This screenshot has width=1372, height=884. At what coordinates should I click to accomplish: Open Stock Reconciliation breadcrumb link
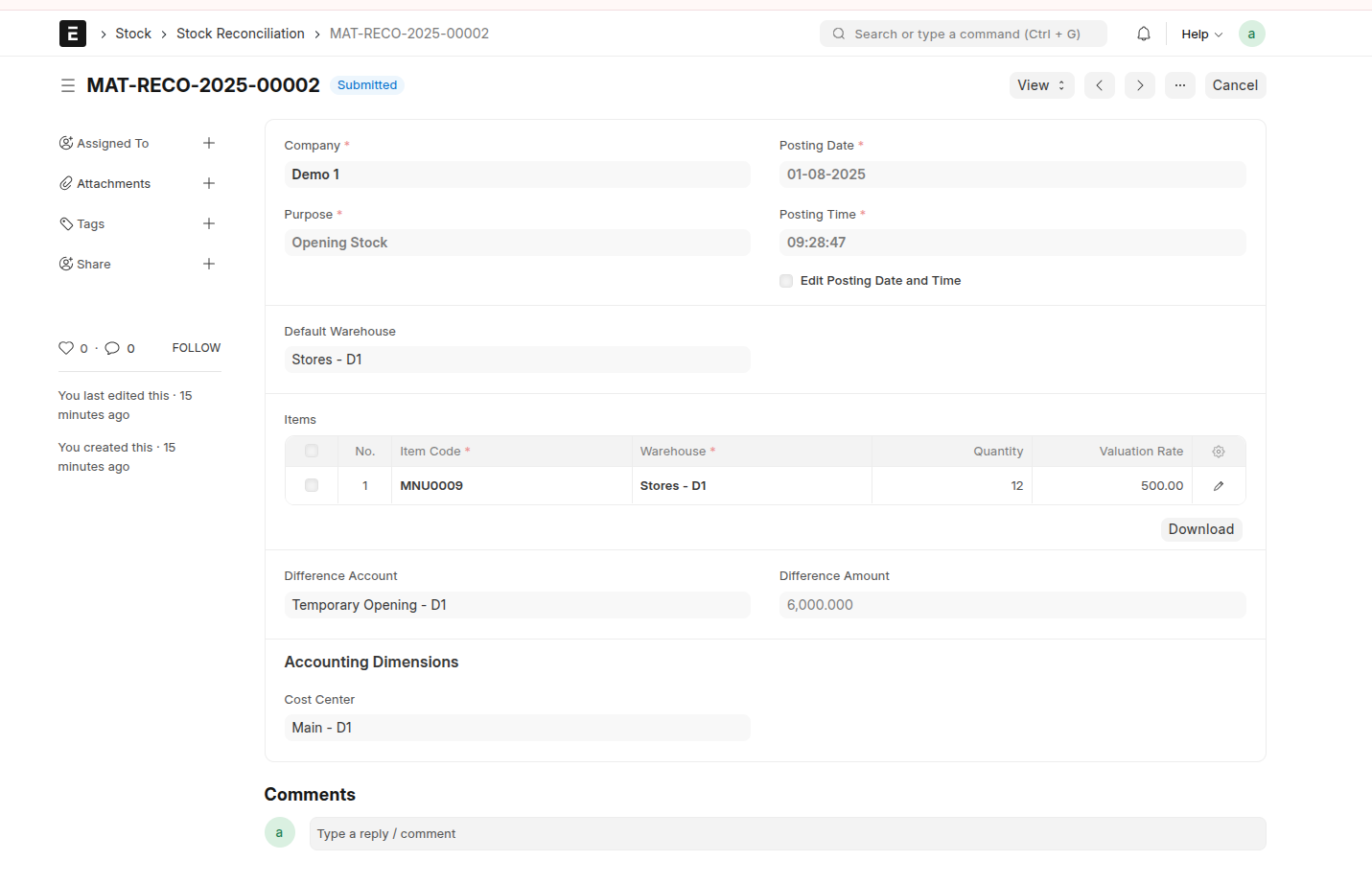[x=241, y=33]
